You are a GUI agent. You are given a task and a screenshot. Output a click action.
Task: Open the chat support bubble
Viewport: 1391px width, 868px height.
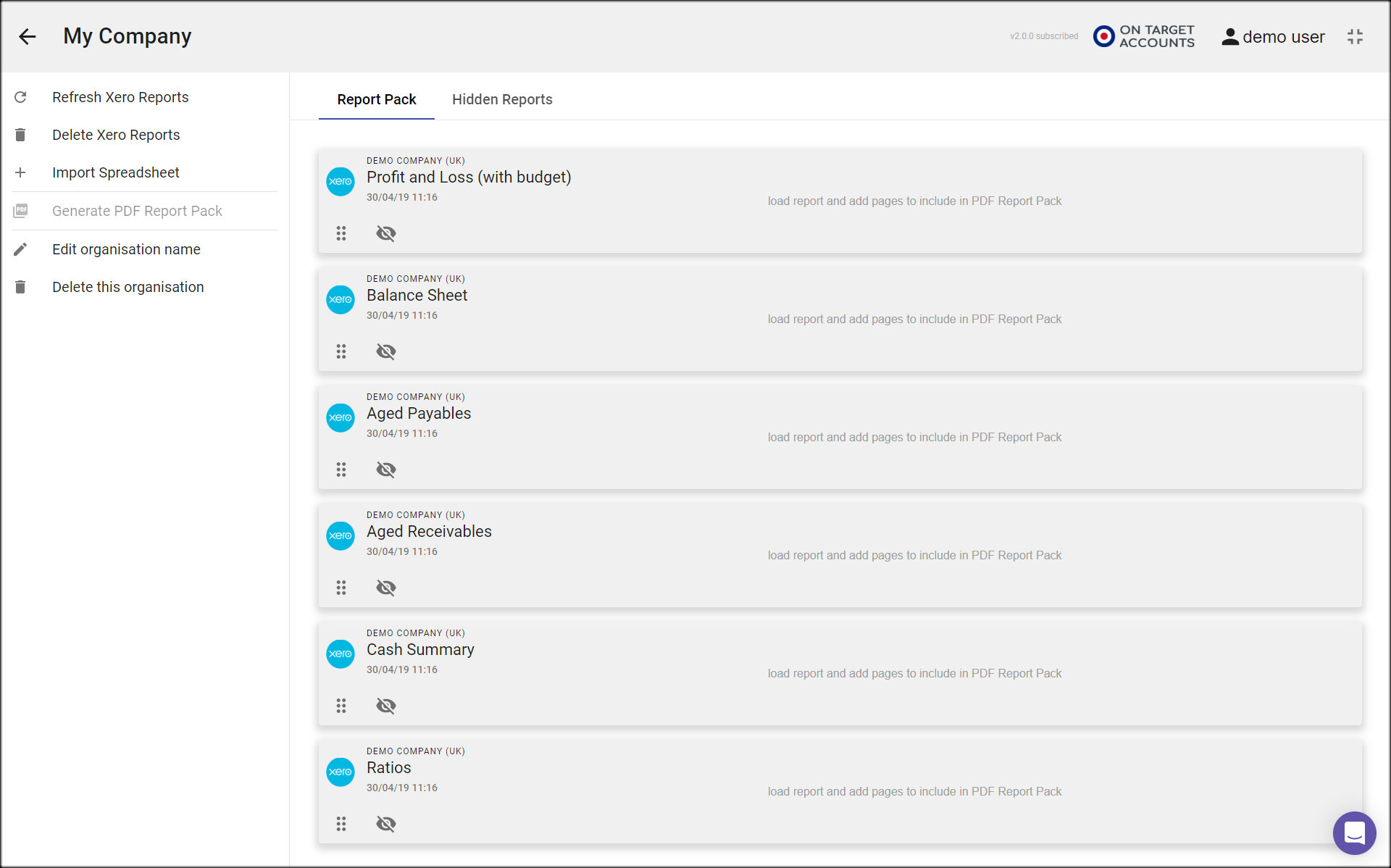click(1354, 832)
